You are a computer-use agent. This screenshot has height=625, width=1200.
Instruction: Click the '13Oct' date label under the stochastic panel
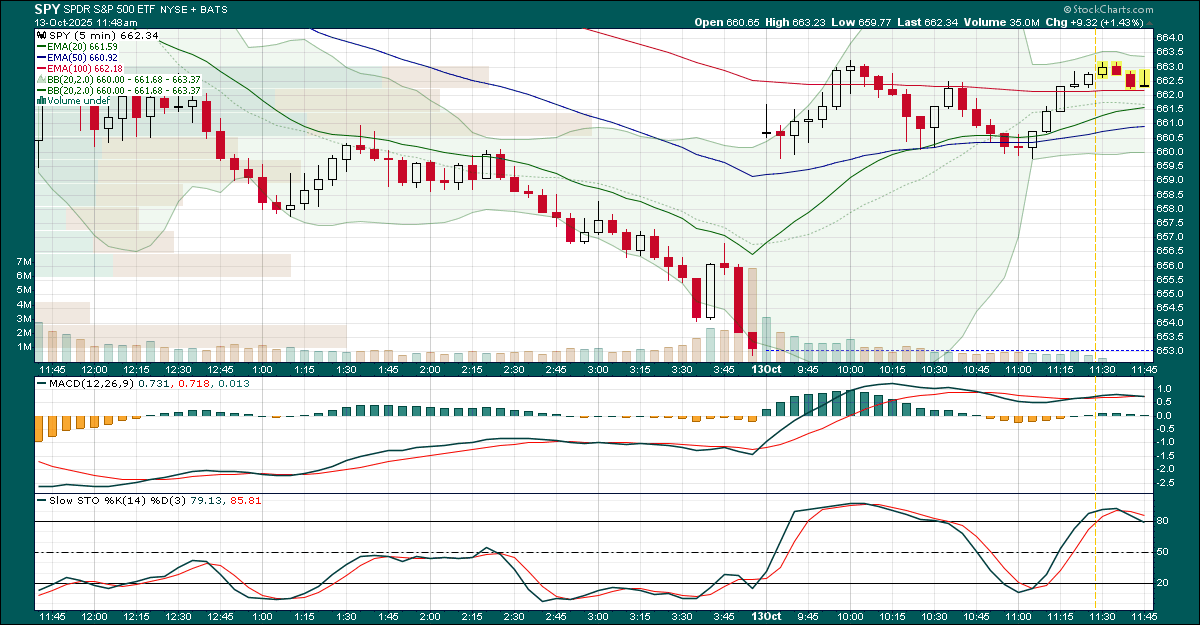pos(766,617)
